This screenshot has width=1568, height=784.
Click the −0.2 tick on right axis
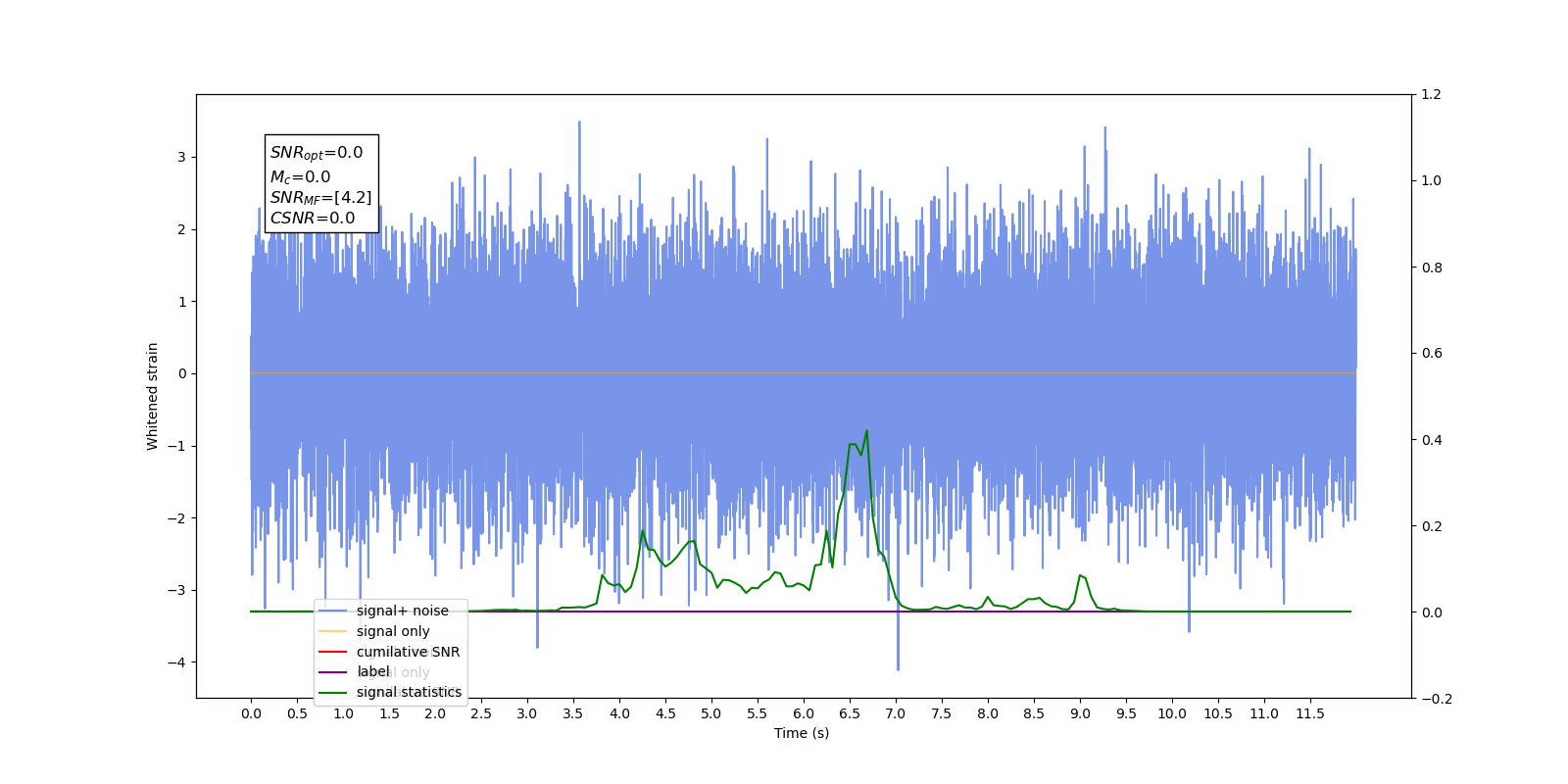[1437, 699]
